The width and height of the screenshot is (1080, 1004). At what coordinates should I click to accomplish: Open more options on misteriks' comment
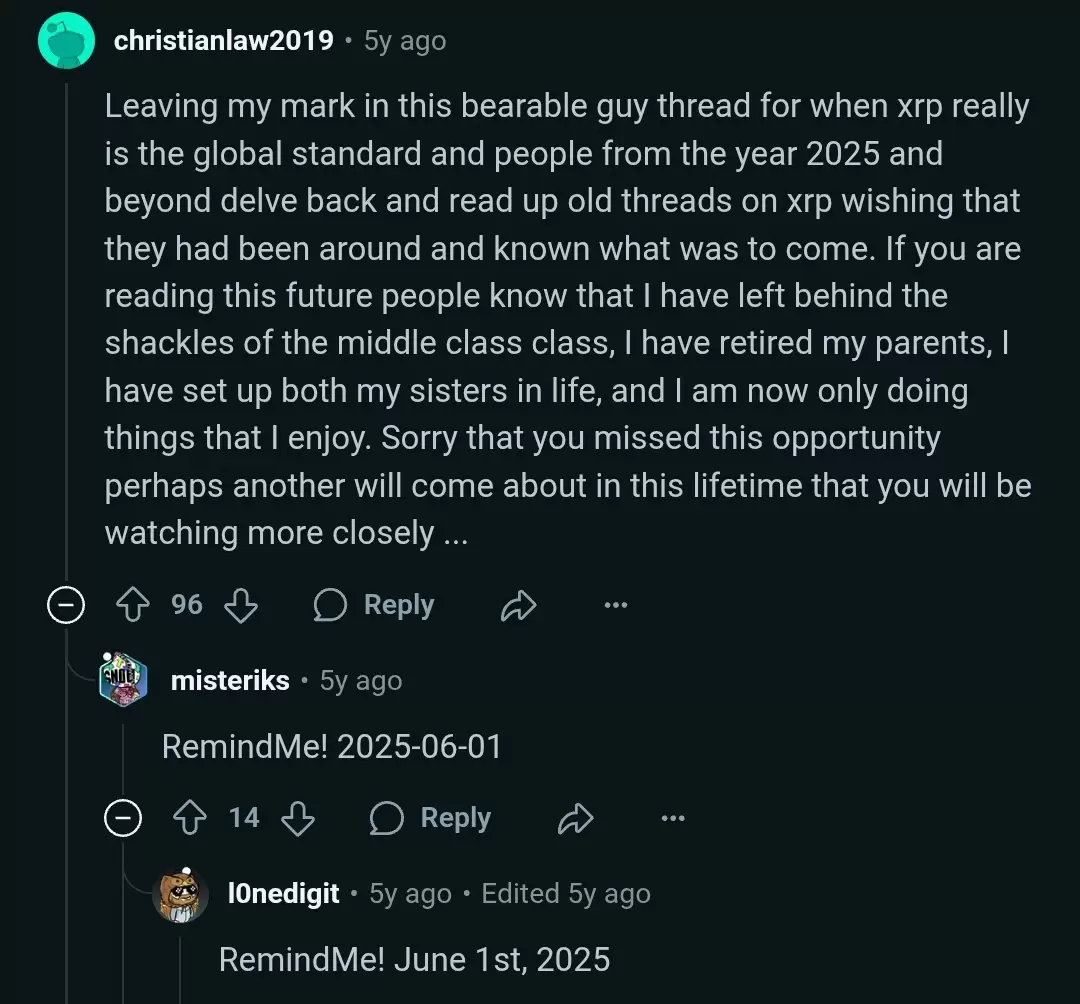673,818
